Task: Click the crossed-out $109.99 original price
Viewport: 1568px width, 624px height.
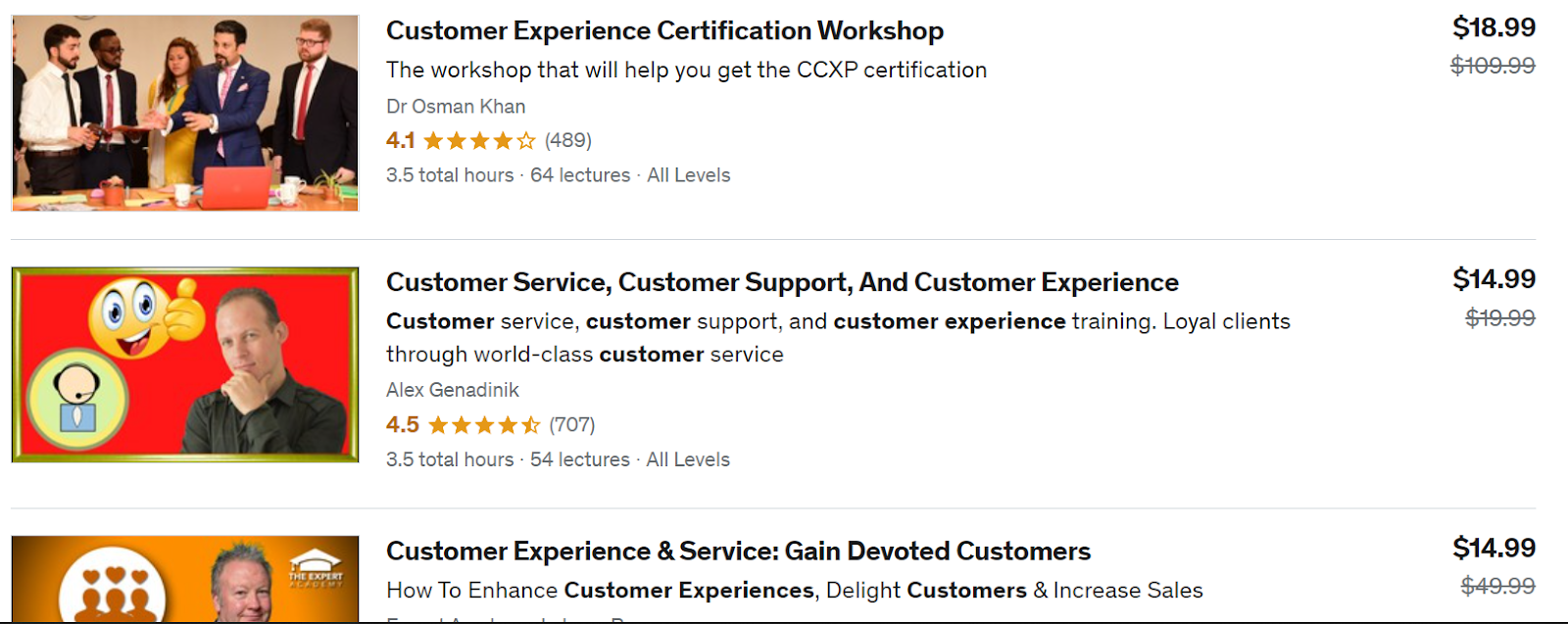Action: click(1493, 66)
